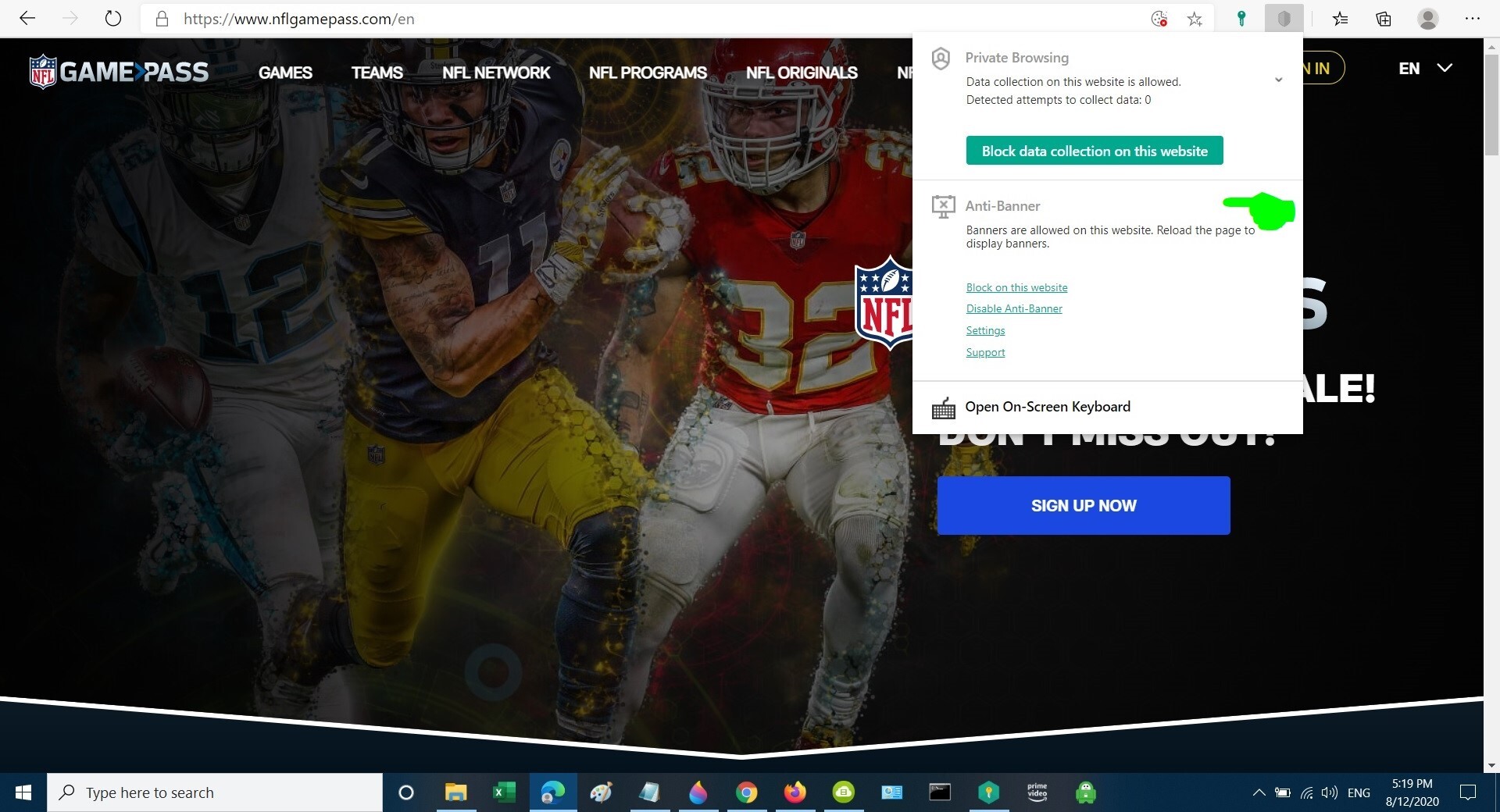Click the scrollbar down arrow
Image resolution: width=1500 pixels, height=812 pixels.
tap(1491, 765)
